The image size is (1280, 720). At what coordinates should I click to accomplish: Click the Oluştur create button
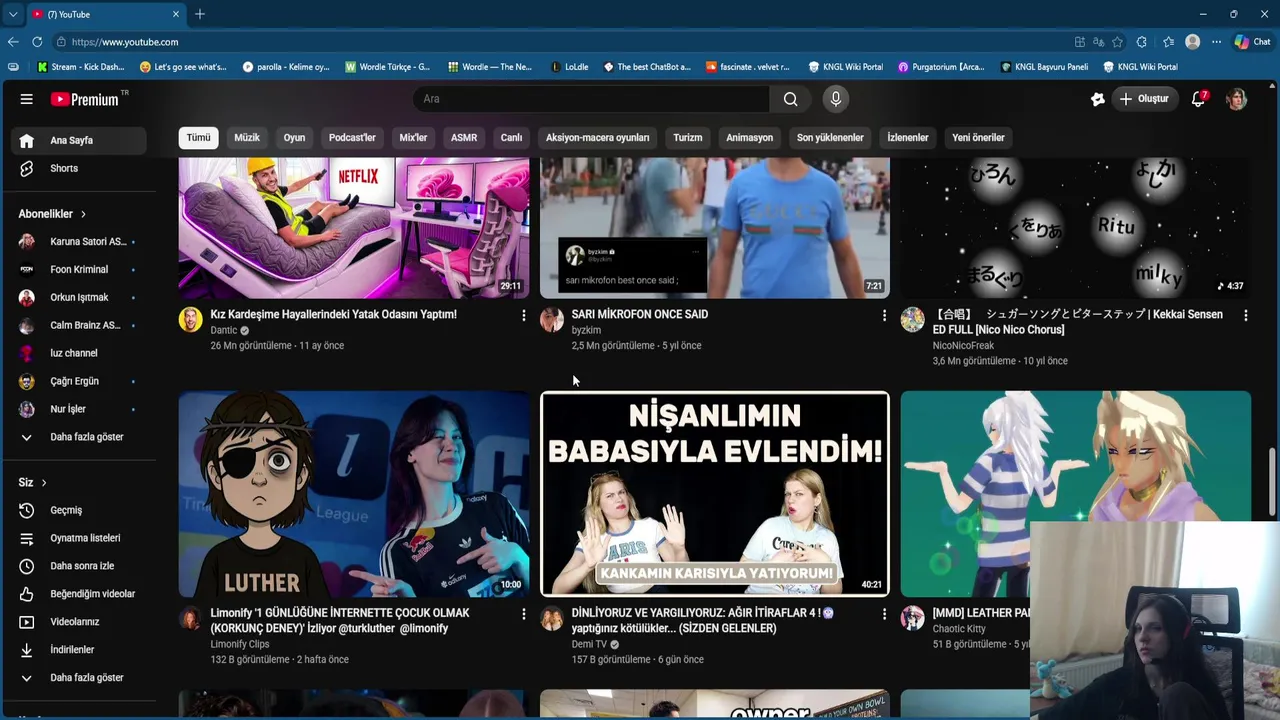(1144, 99)
